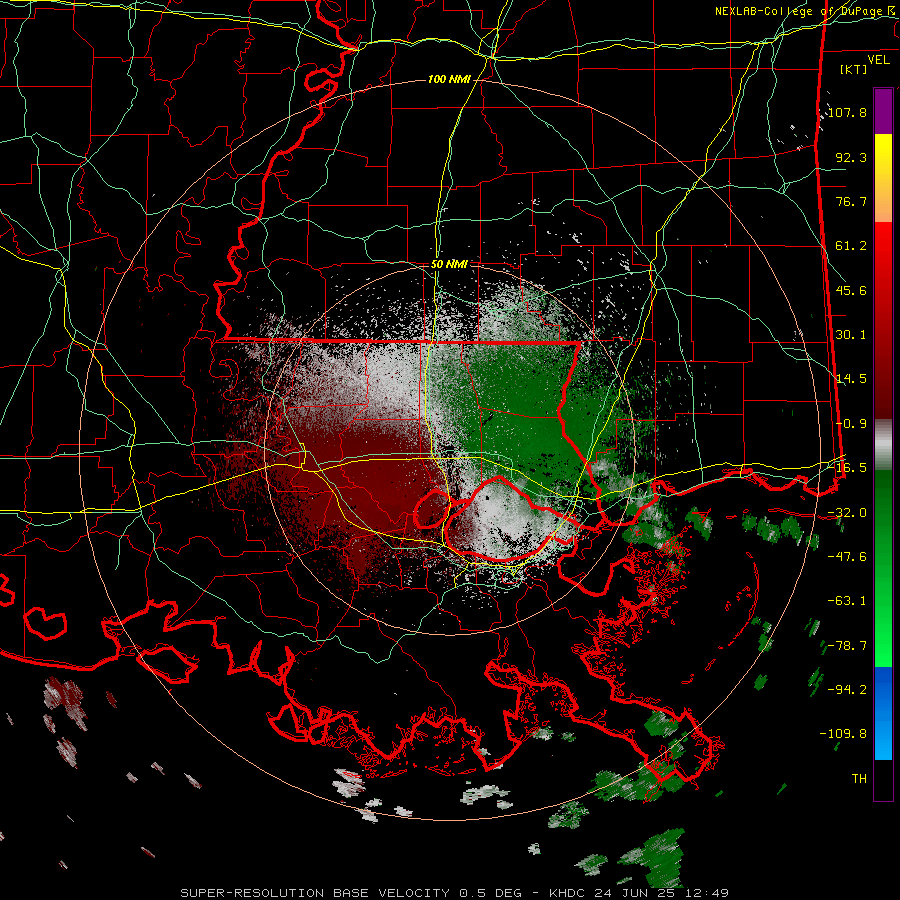
Task: Click the -47.6 value on velocity scale
Action: (847, 557)
